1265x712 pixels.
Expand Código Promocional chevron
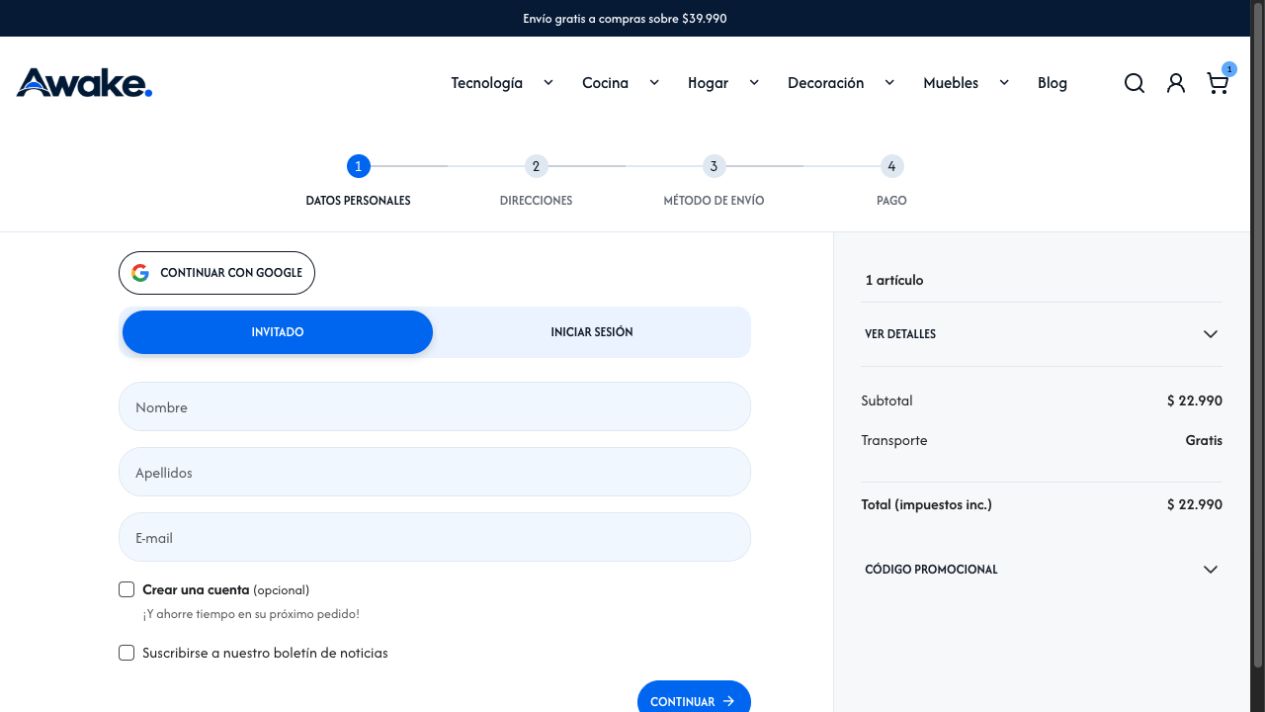1210,570
